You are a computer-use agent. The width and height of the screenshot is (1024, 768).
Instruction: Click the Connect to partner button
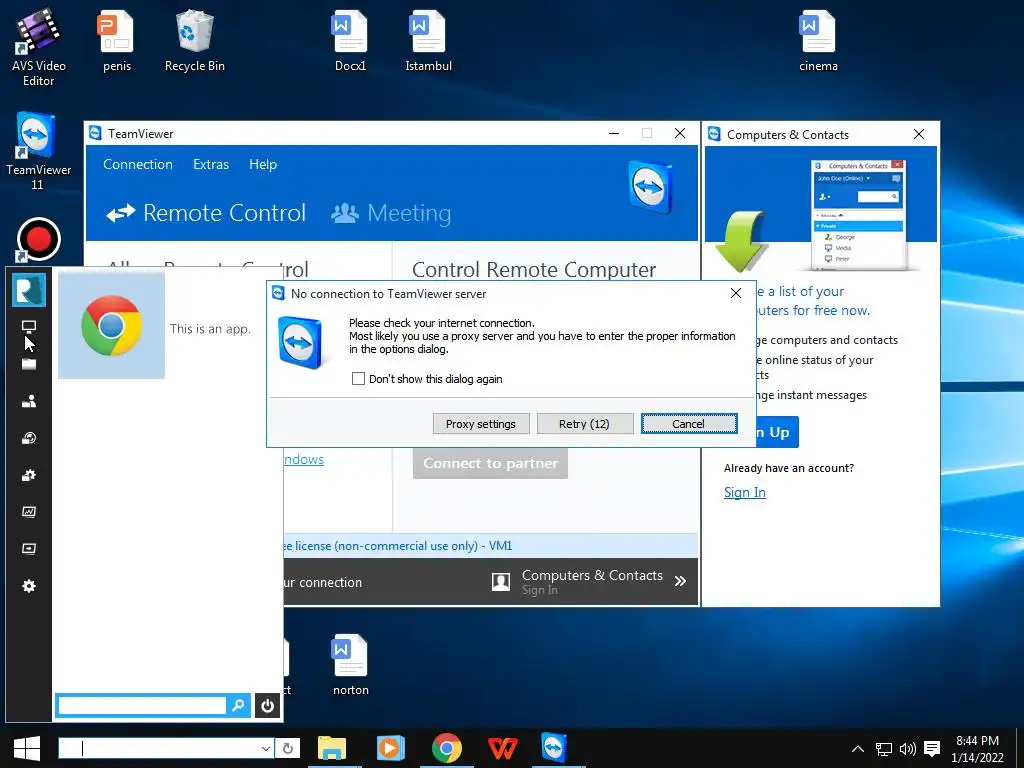point(490,463)
